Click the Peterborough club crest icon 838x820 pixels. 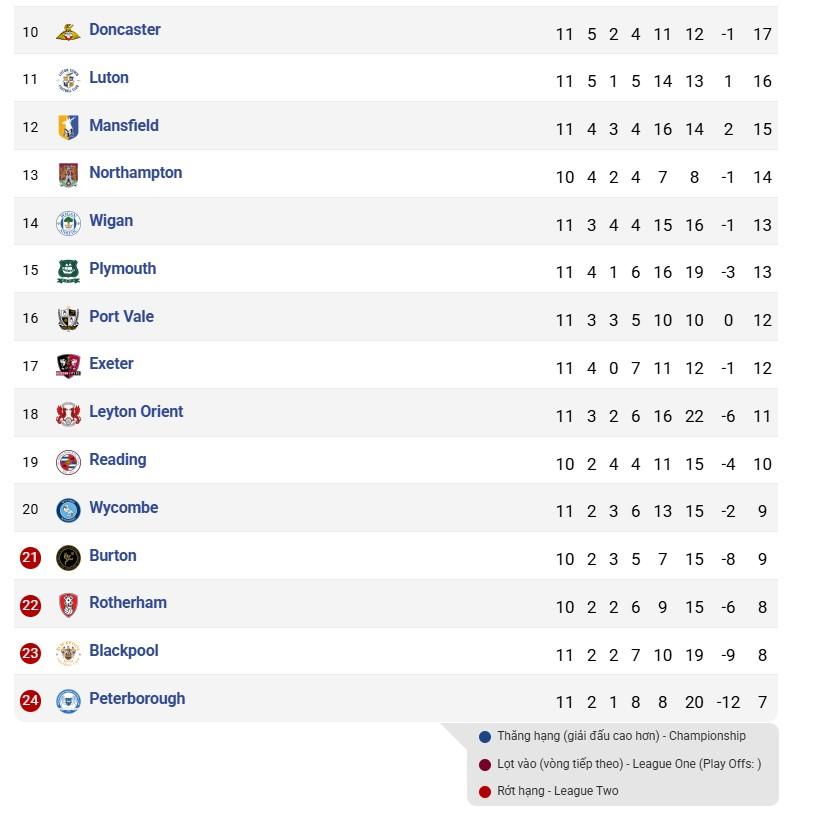pos(68,701)
